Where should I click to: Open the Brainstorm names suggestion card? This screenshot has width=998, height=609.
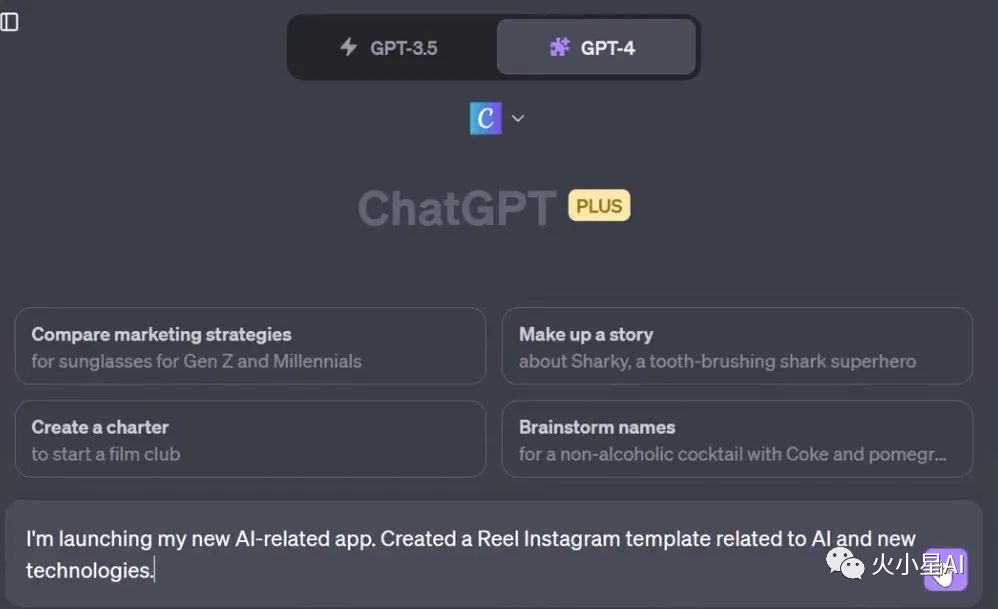click(737, 439)
